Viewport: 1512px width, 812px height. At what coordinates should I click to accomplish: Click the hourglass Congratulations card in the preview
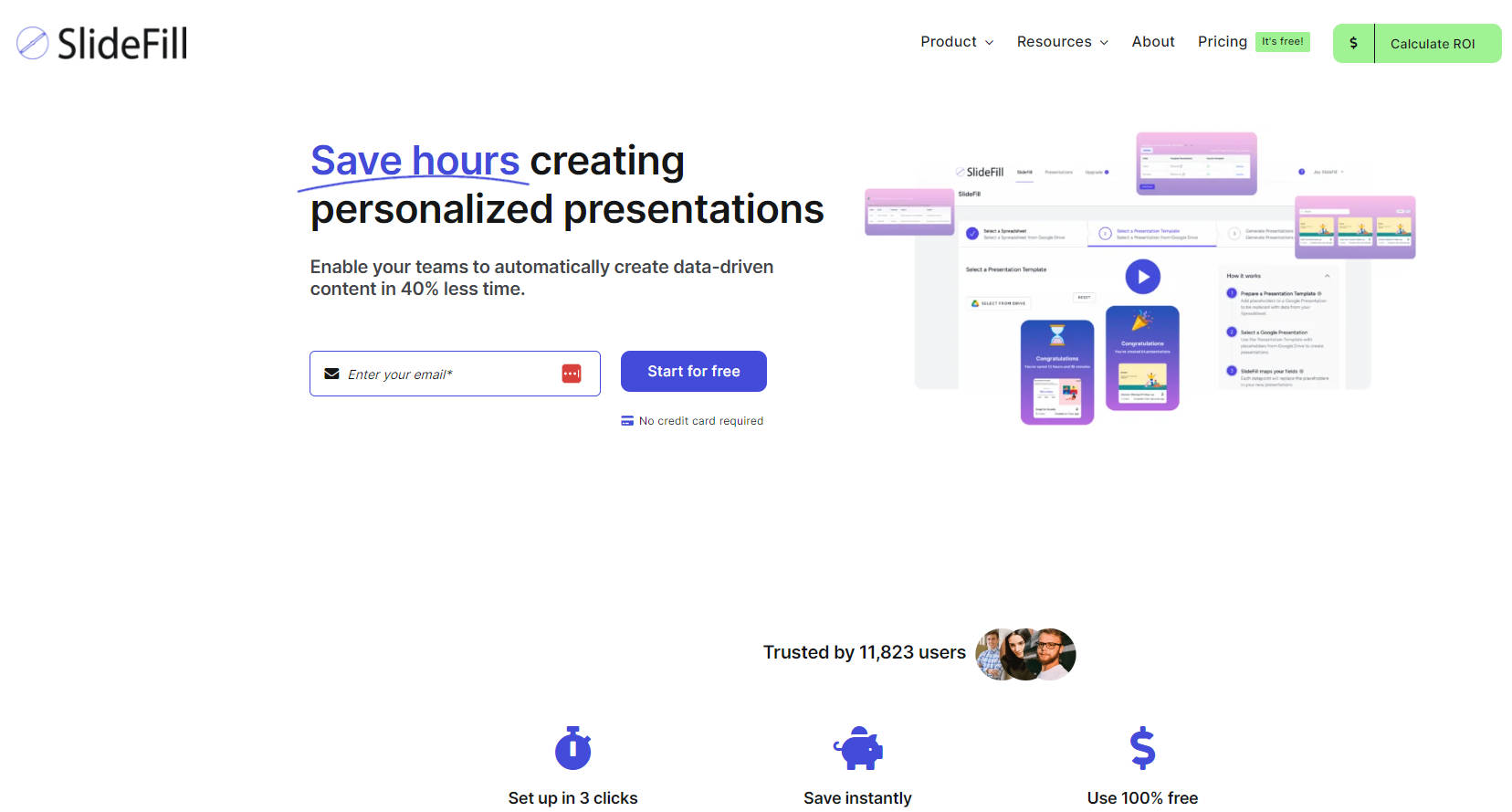1056,372
